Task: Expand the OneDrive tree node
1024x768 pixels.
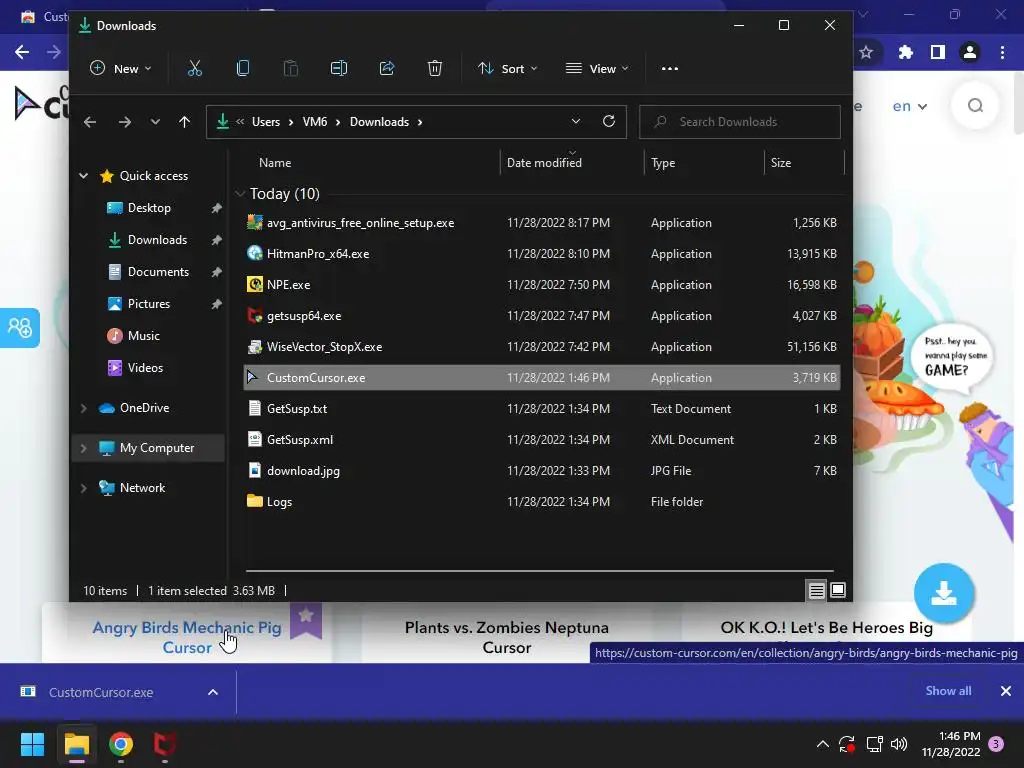Action: (84, 408)
